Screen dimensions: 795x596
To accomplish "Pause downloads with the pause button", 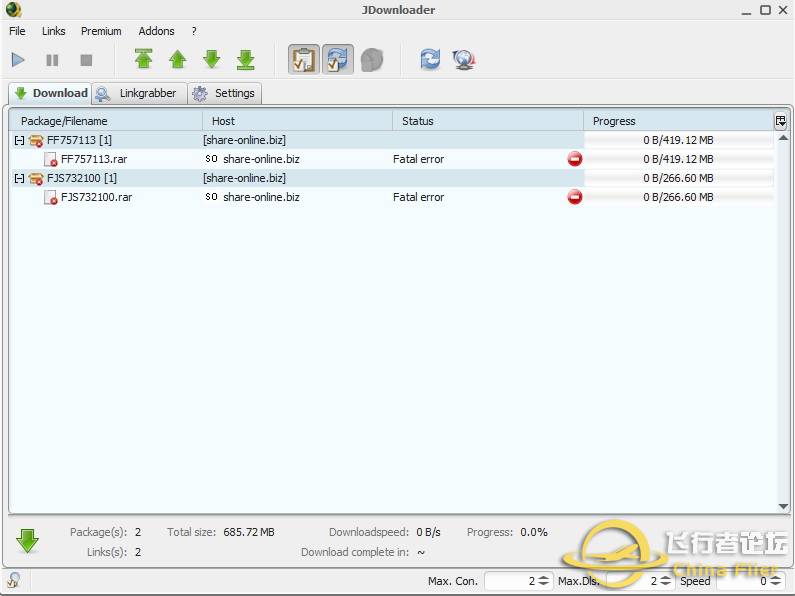I will [52, 60].
